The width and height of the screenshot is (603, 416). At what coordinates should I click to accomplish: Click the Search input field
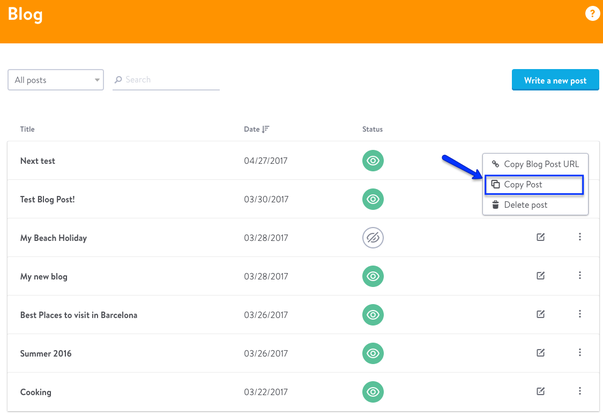point(166,80)
